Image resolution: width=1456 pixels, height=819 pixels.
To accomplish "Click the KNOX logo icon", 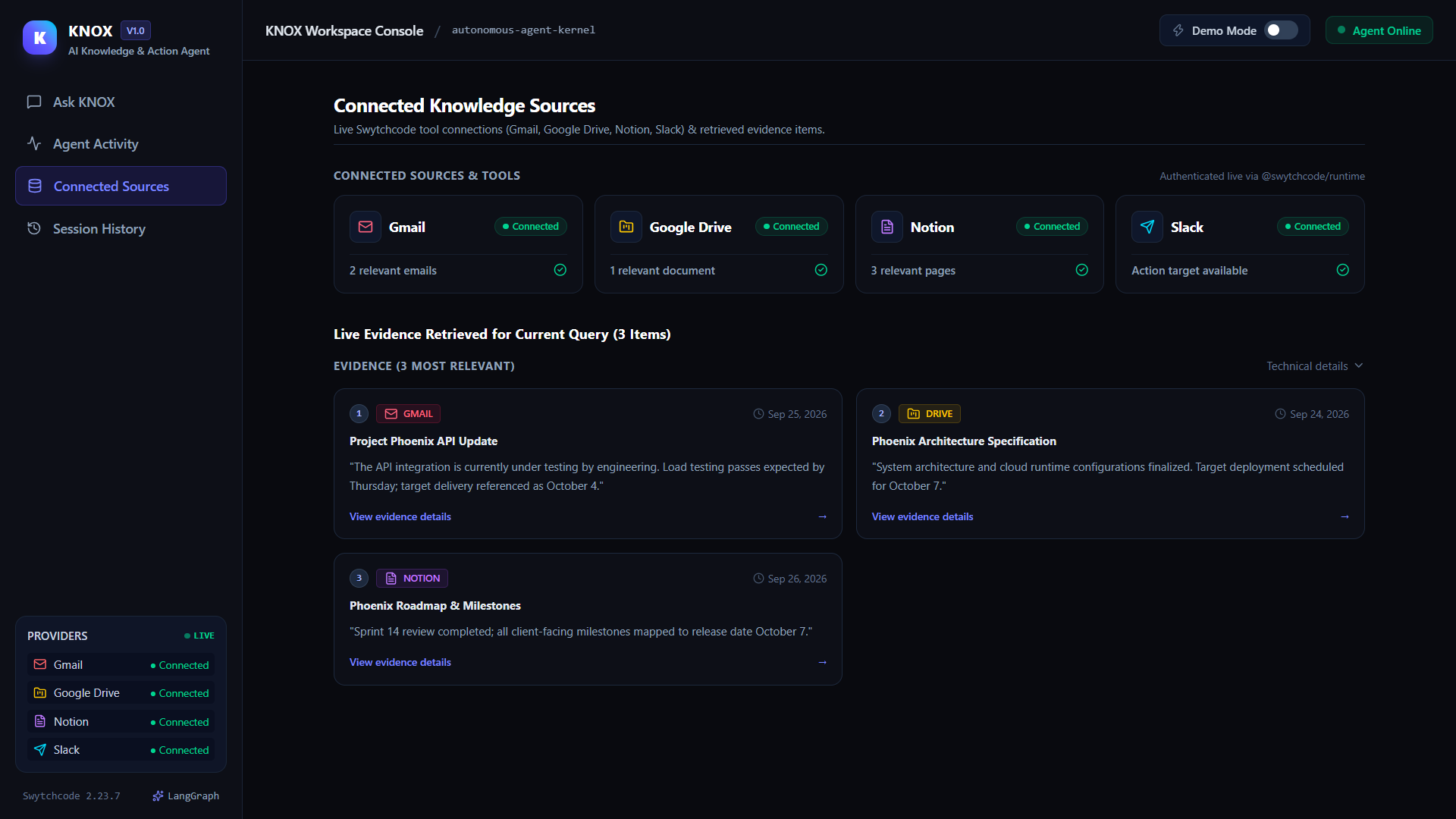I will coord(39,38).
